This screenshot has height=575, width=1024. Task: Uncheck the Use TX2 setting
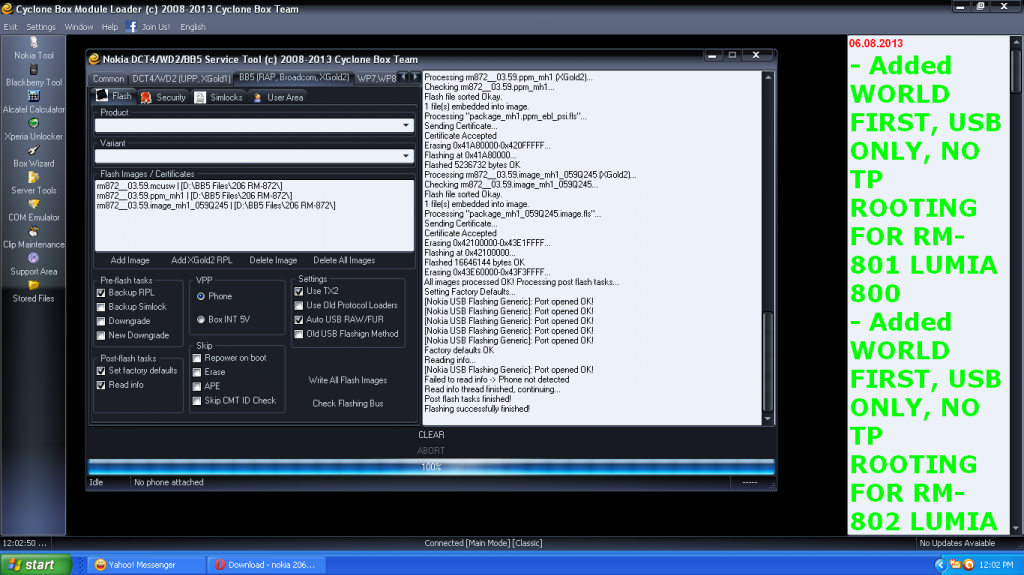tap(299, 291)
